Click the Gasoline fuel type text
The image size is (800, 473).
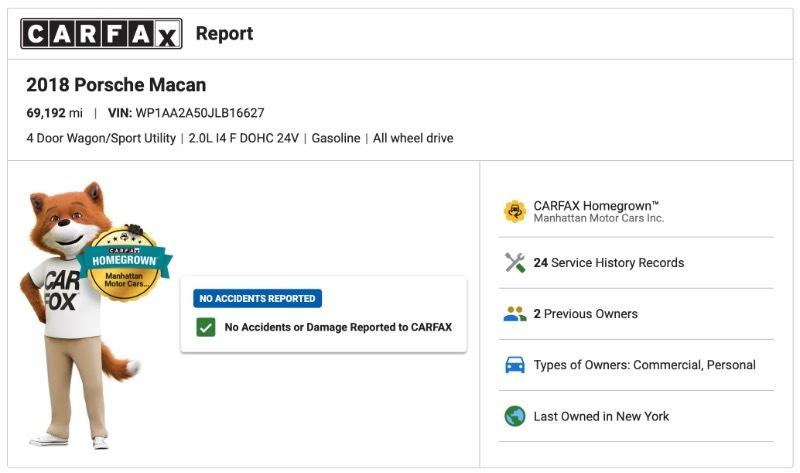(x=336, y=138)
